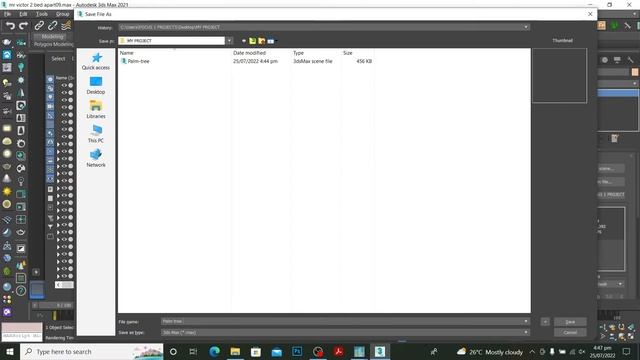Click Scene Explorer horizontal scrollbar
The width and height of the screenshot is (640, 360).
pyautogui.click(x=64, y=285)
